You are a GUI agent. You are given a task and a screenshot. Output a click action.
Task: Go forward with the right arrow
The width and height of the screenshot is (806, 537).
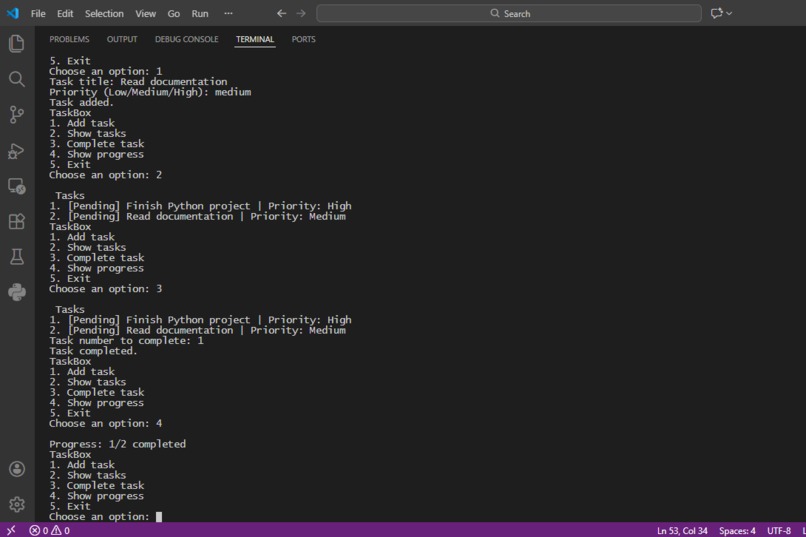[301, 13]
